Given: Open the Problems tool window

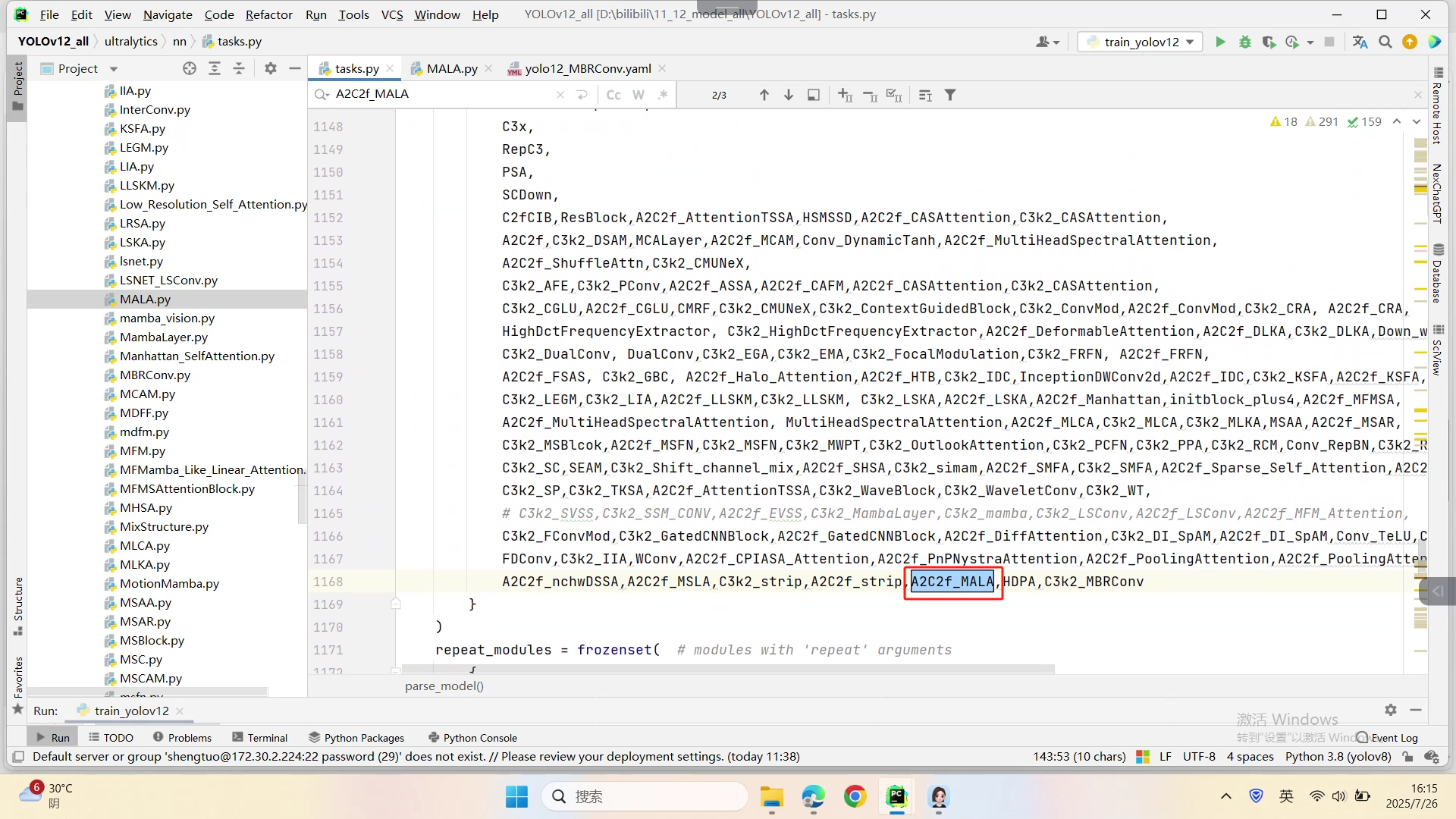Looking at the screenshot, I should click(x=182, y=738).
